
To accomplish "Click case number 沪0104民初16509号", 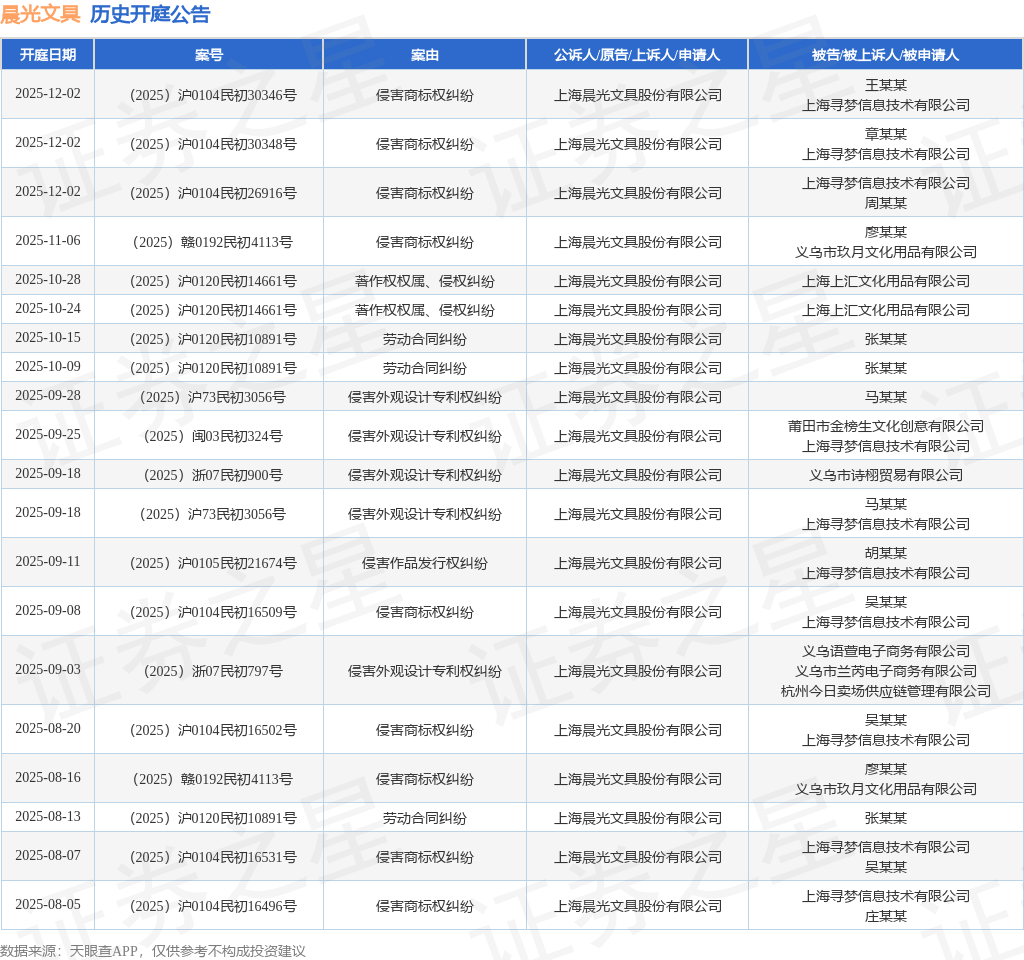I will pos(214,612).
